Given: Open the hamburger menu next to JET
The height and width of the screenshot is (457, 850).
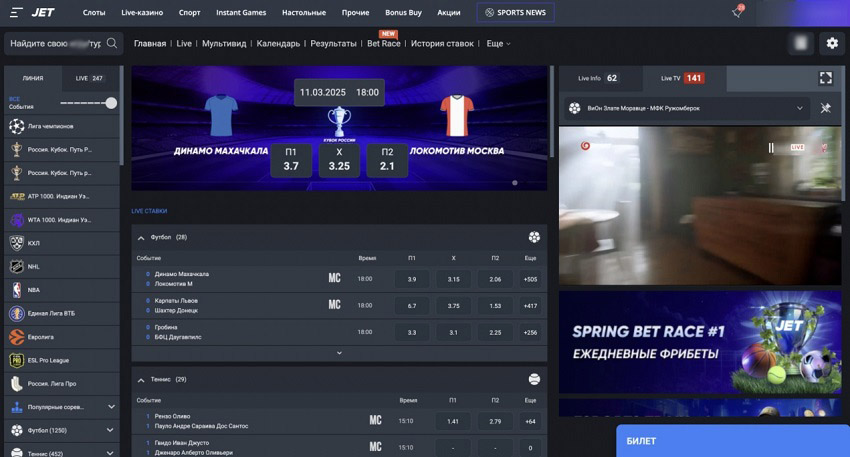Looking at the screenshot, I should pyautogui.click(x=16, y=12).
